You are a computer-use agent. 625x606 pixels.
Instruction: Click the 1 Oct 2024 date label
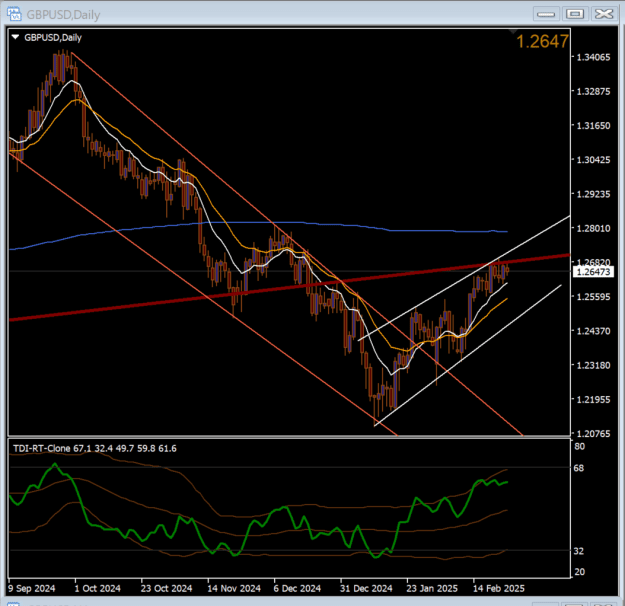pos(98,588)
